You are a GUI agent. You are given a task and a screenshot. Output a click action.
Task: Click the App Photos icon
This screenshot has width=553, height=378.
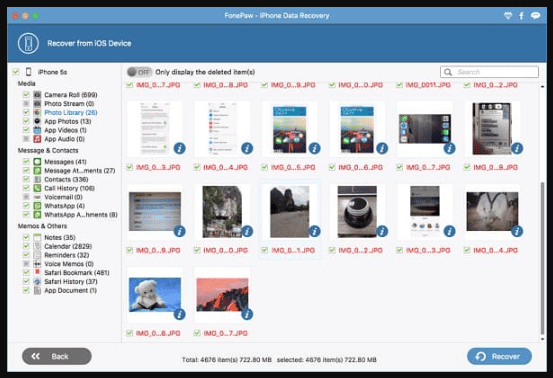37,121
